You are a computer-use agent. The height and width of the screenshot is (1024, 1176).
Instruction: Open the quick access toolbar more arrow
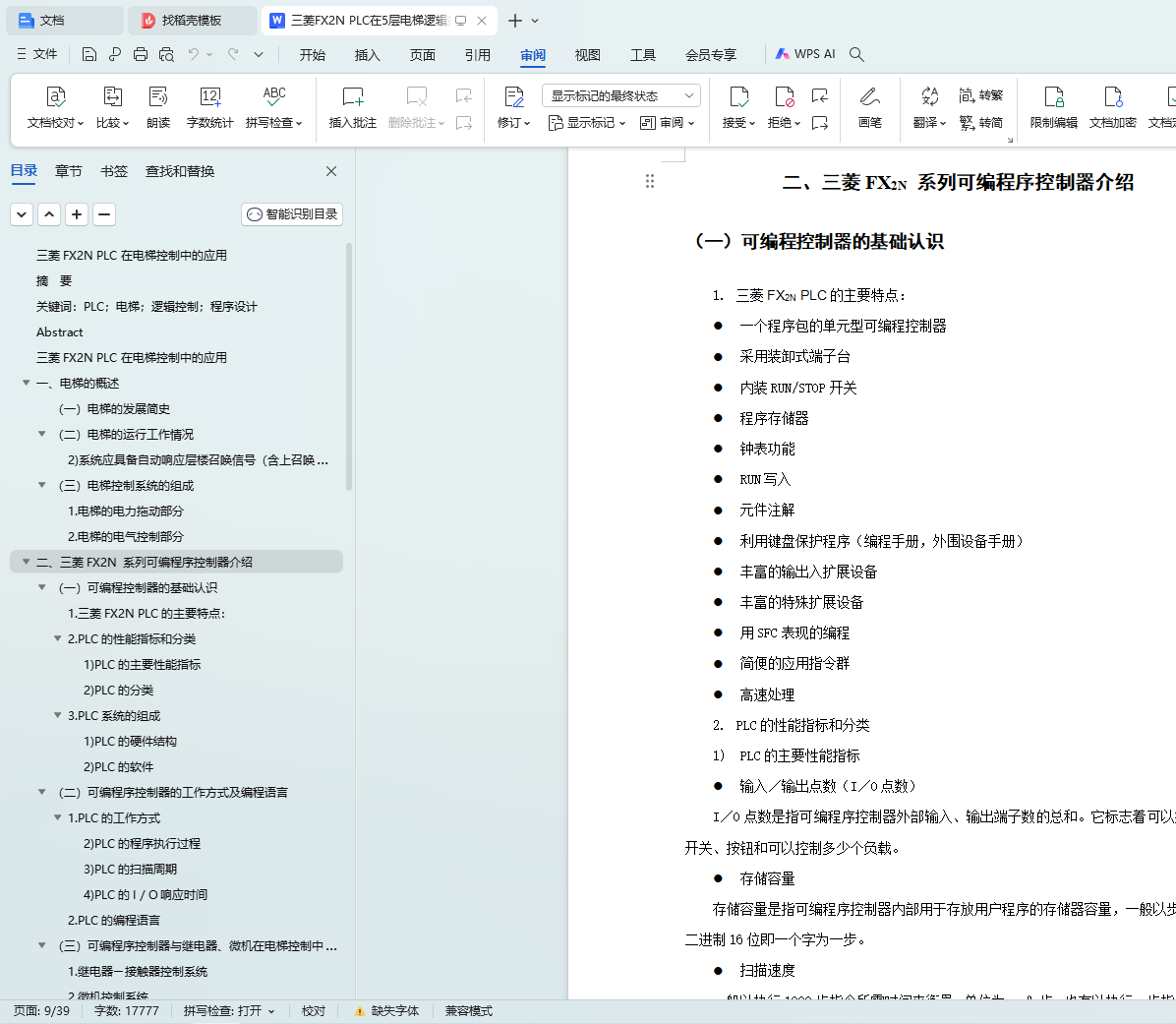(258, 54)
